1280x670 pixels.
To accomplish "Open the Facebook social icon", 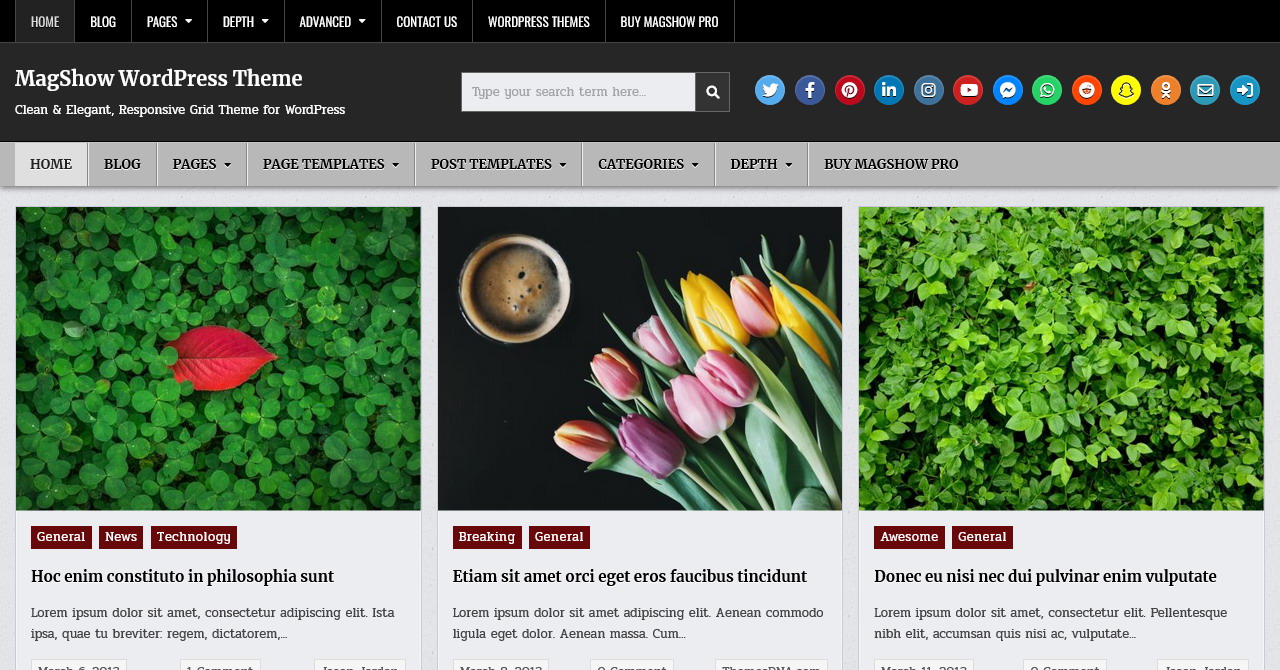I will 810,90.
